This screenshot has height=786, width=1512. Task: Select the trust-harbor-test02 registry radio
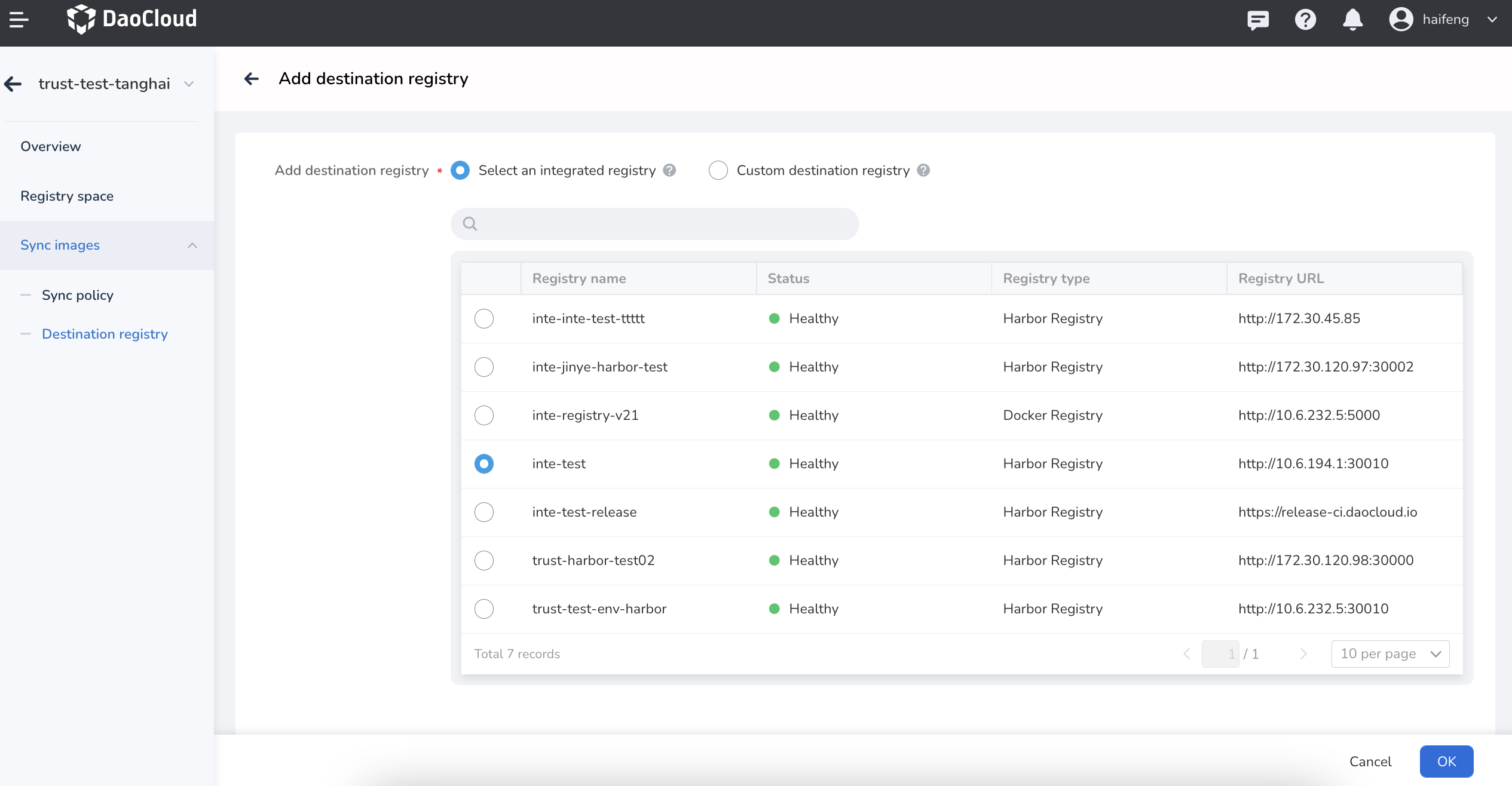pos(484,560)
